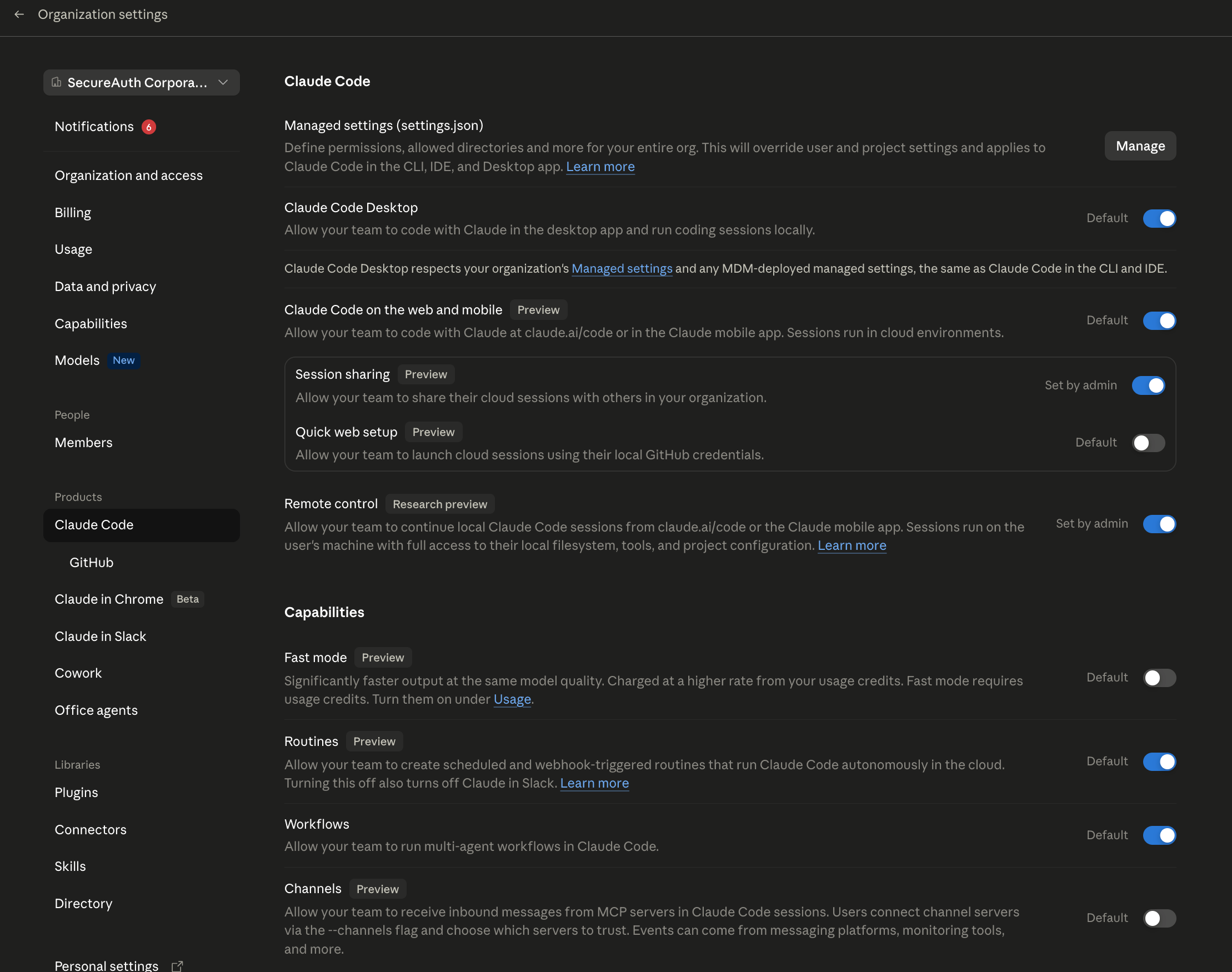This screenshot has width=1232, height=972.
Task: Click the Beta badge by Claude in Chrome
Action: [187, 599]
